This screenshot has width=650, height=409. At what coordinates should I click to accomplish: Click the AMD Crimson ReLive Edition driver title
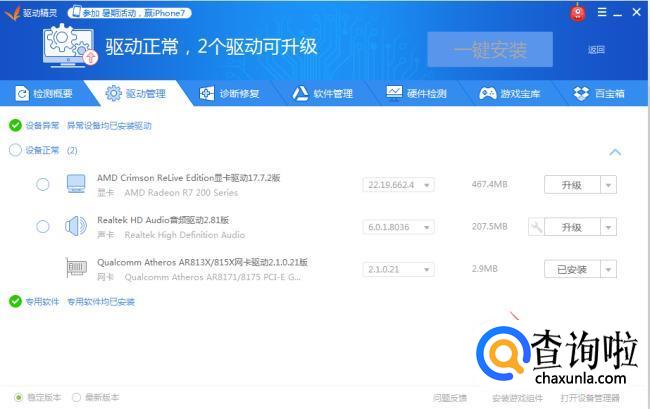189,178
